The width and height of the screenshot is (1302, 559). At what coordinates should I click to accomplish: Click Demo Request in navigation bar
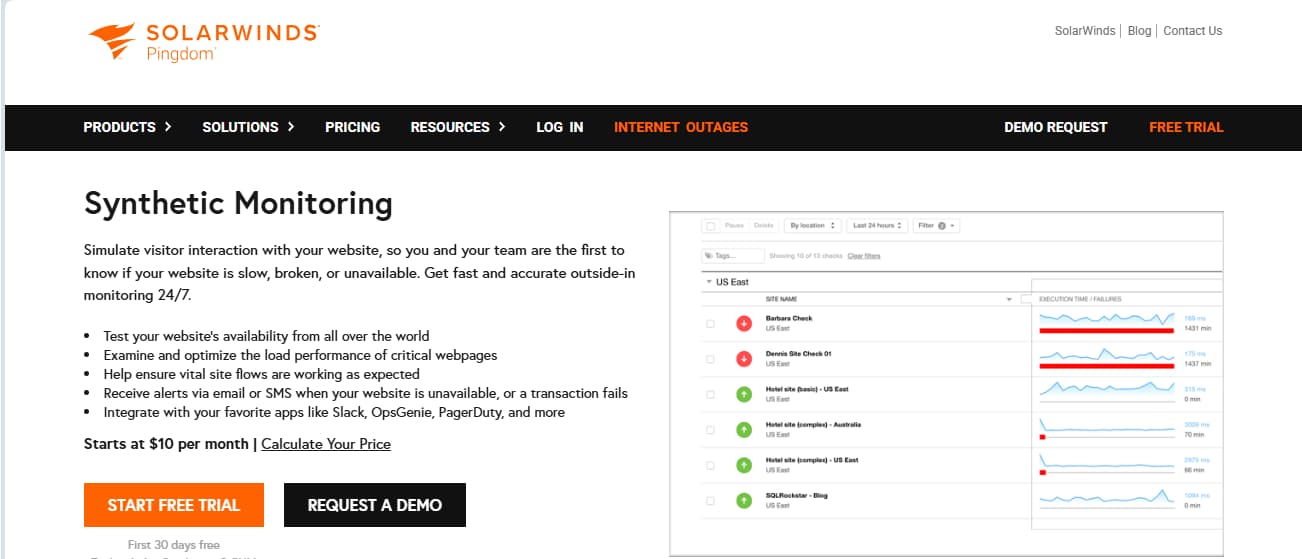(x=1056, y=127)
